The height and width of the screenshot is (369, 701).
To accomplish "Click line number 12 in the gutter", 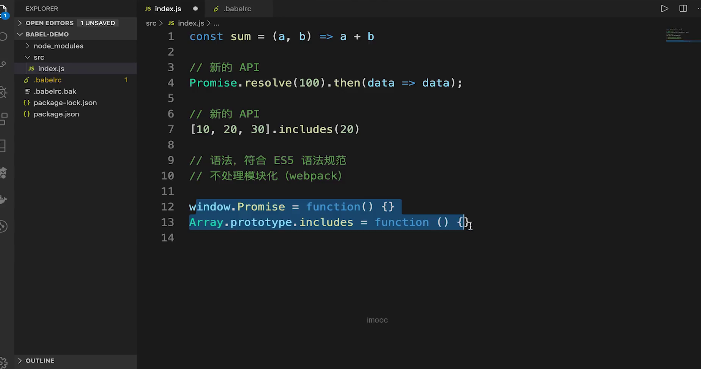I will [x=168, y=207].
